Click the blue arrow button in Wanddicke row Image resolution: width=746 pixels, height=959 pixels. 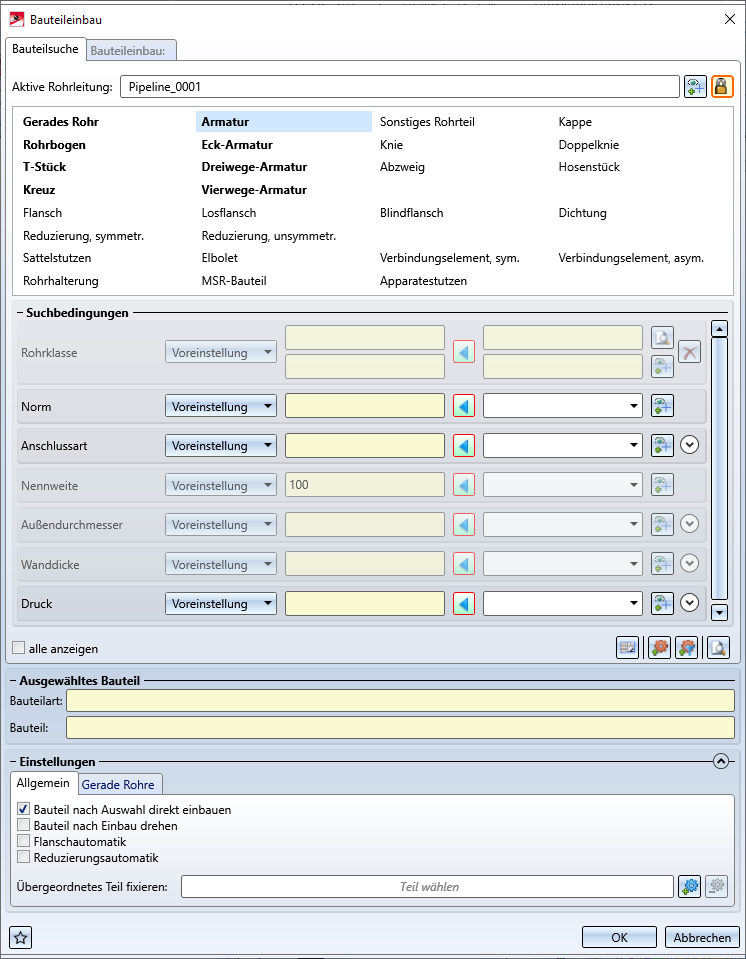click(x=464, y=564)
